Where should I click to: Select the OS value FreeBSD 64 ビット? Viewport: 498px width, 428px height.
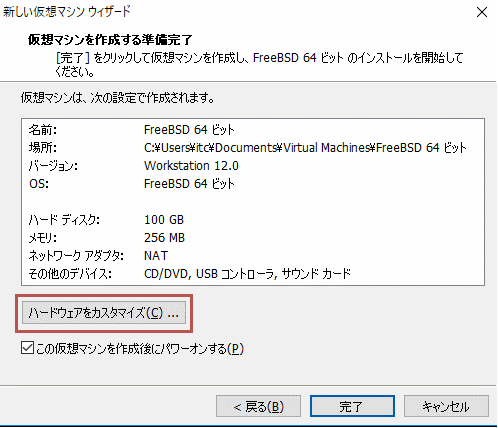pos(189,184)
